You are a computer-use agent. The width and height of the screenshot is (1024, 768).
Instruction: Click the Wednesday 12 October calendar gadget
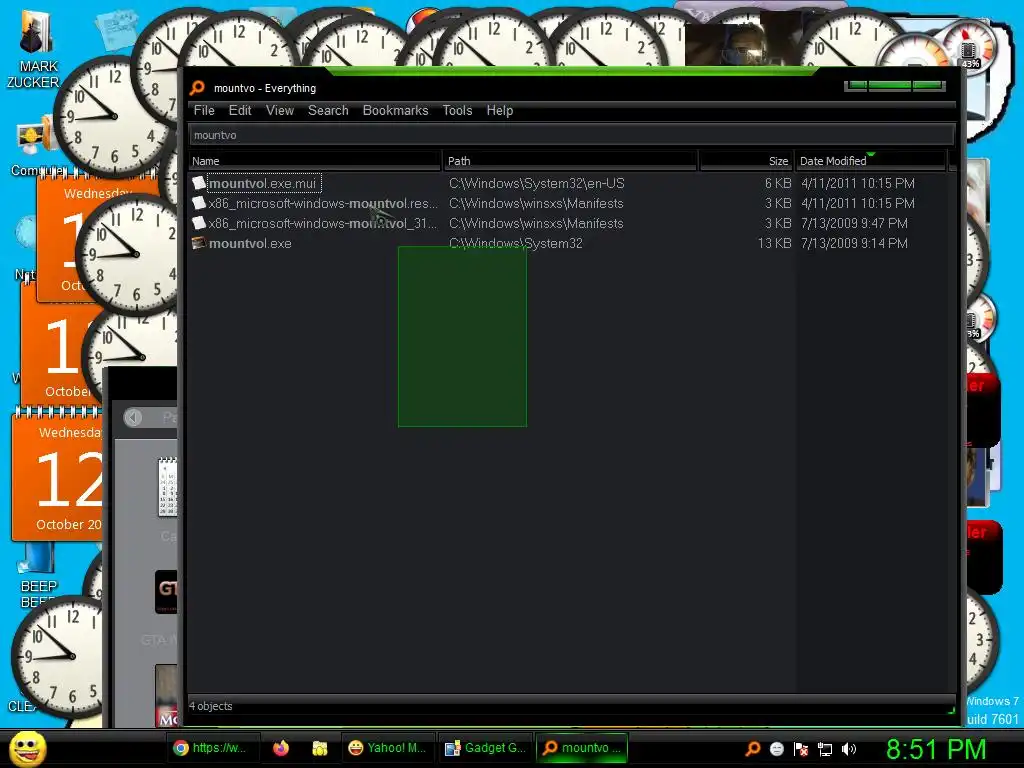click(57, 475)
